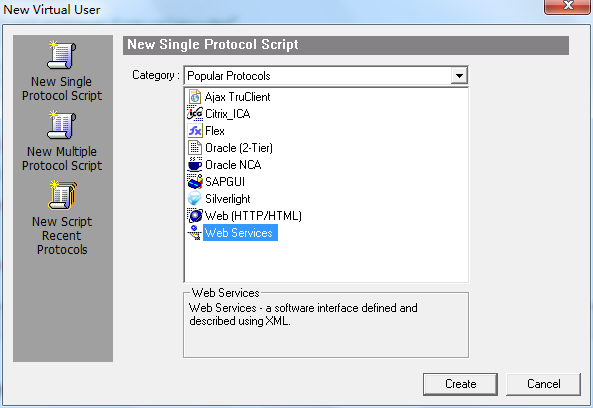Select the Citrix_ICA protocol icon
This screenshot has width=593, height=408.
point(195,114)
